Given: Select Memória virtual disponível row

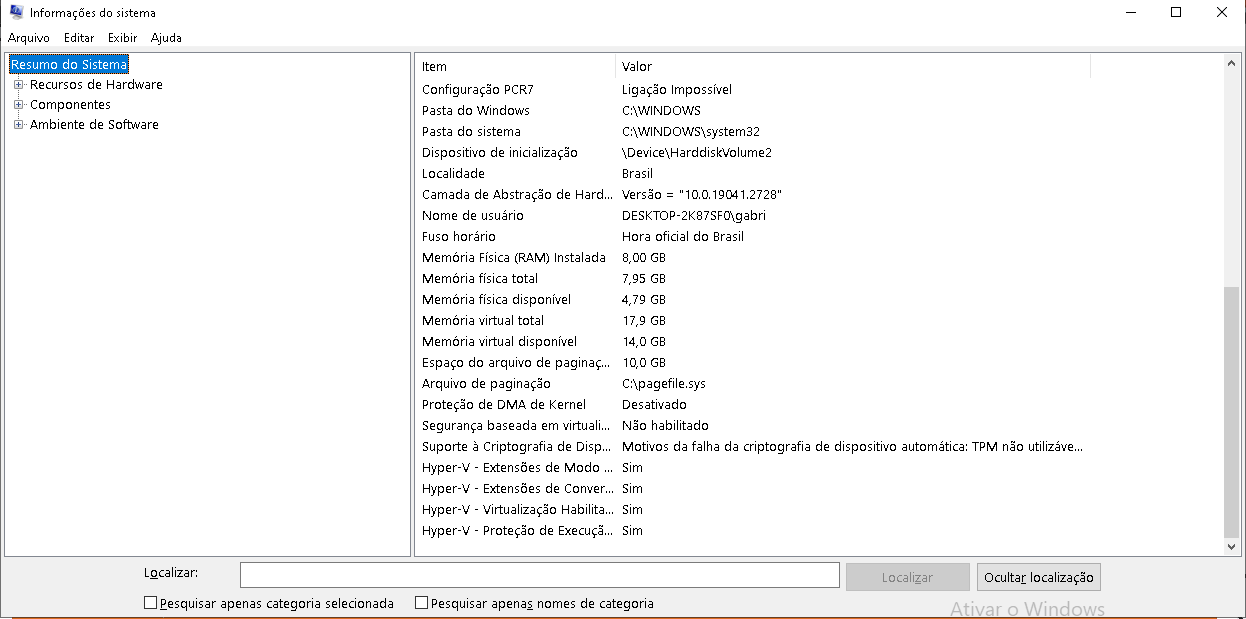Looking at the screenshot, I should click(753, 342).
